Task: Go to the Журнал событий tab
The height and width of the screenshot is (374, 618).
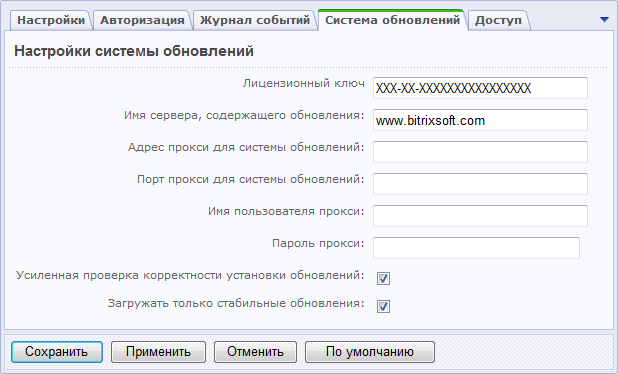Action: coord(255,20)
